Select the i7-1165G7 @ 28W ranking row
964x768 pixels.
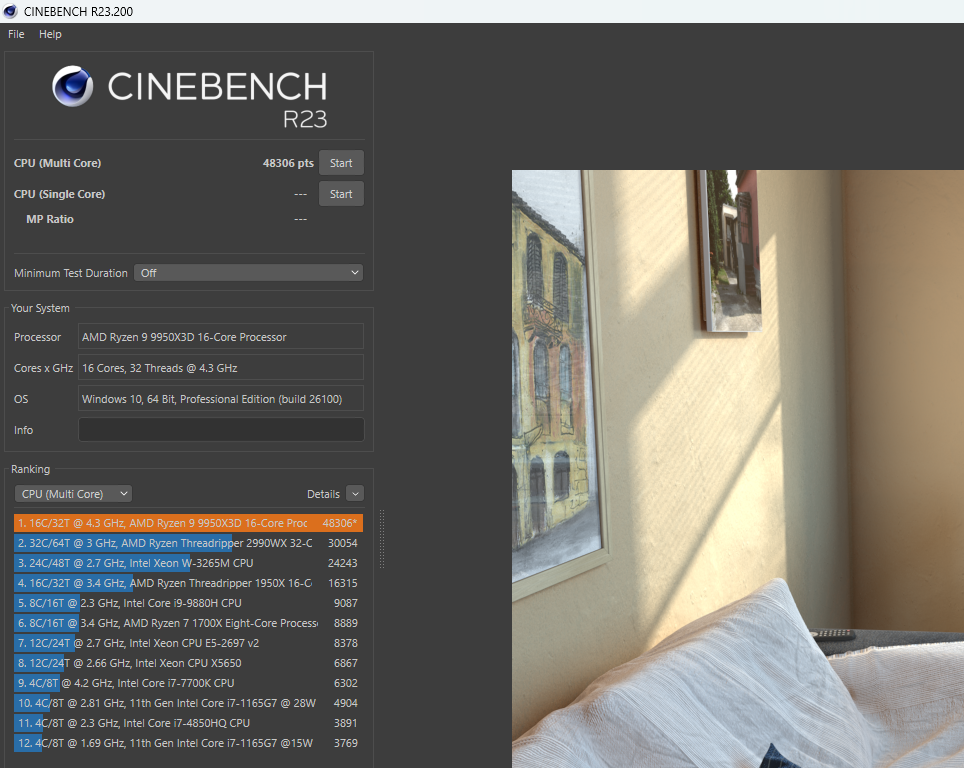188,703
